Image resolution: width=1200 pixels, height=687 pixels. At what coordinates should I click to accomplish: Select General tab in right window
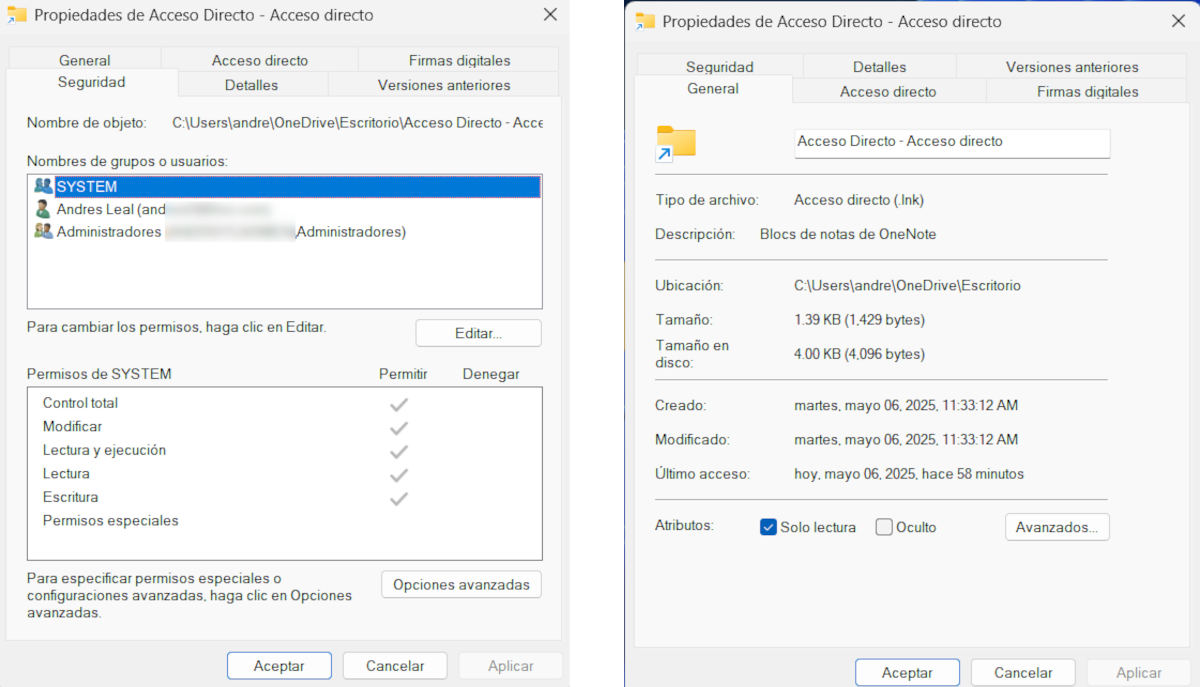713,89
